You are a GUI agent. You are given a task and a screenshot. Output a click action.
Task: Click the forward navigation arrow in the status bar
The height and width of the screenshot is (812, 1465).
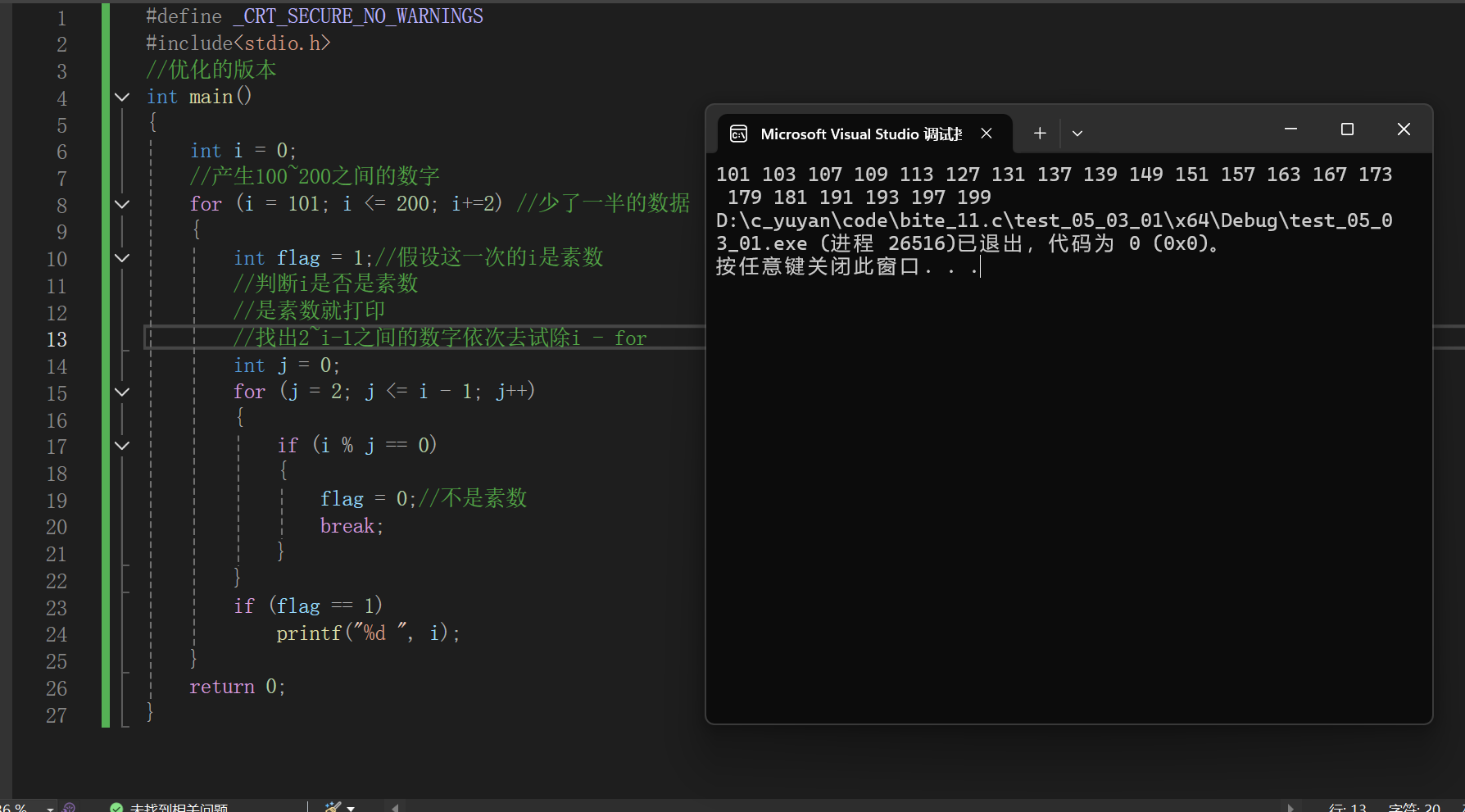[x=1292, y=806]
